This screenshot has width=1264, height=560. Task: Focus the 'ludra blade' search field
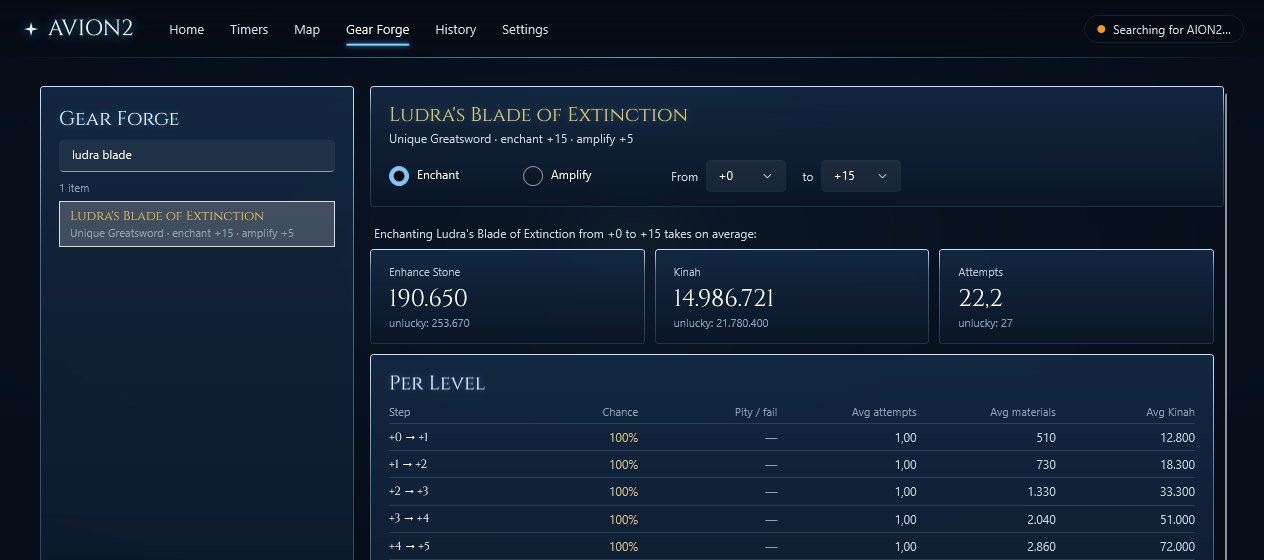tap(197, 156)
